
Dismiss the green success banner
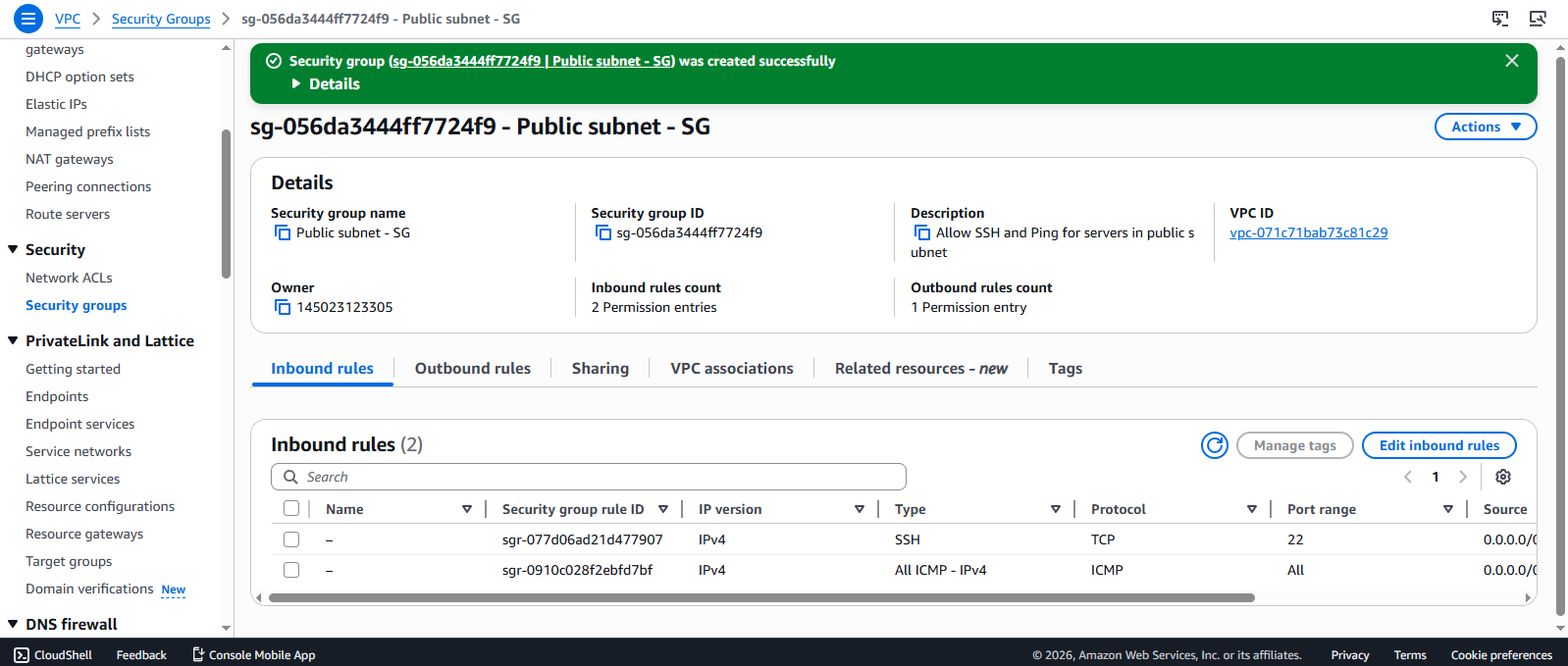point(1512,61)
